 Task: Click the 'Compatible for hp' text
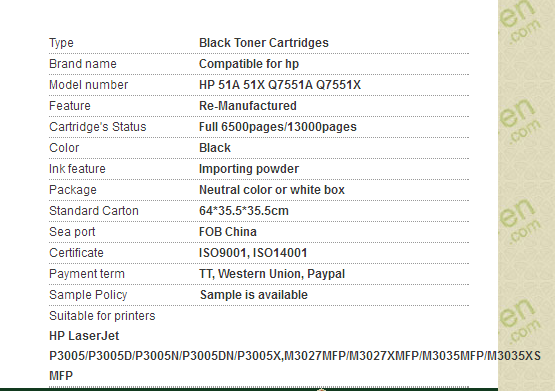249,64
